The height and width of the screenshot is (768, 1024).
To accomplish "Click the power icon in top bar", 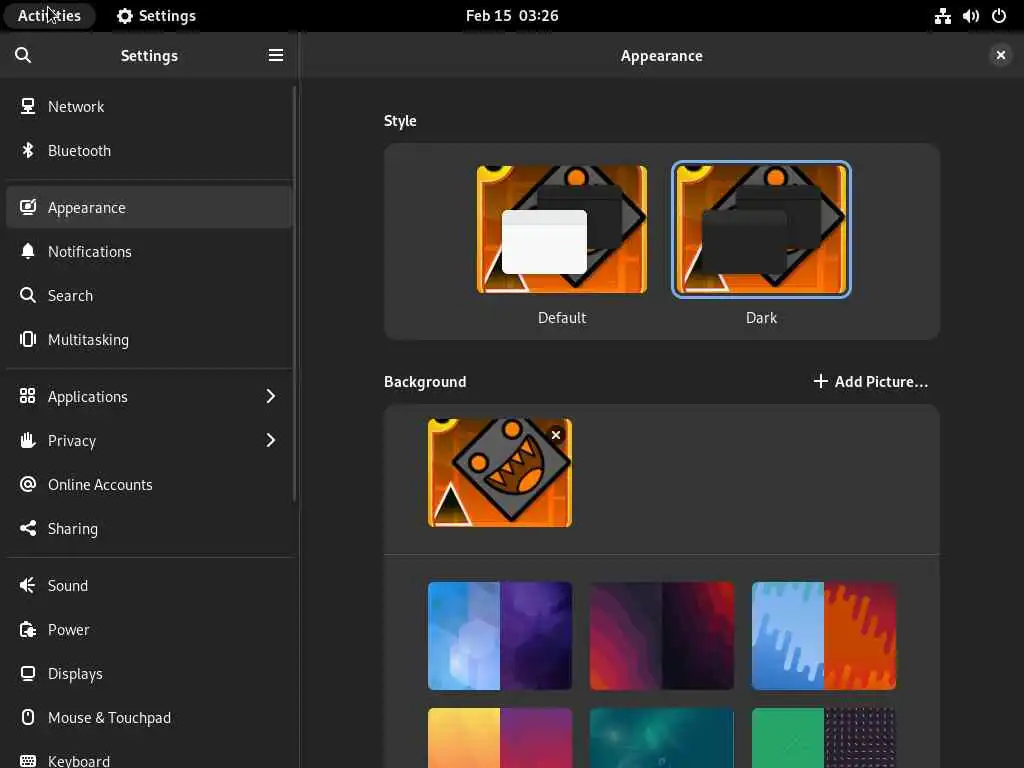I will pyautogui.click(x=999, y=16).
